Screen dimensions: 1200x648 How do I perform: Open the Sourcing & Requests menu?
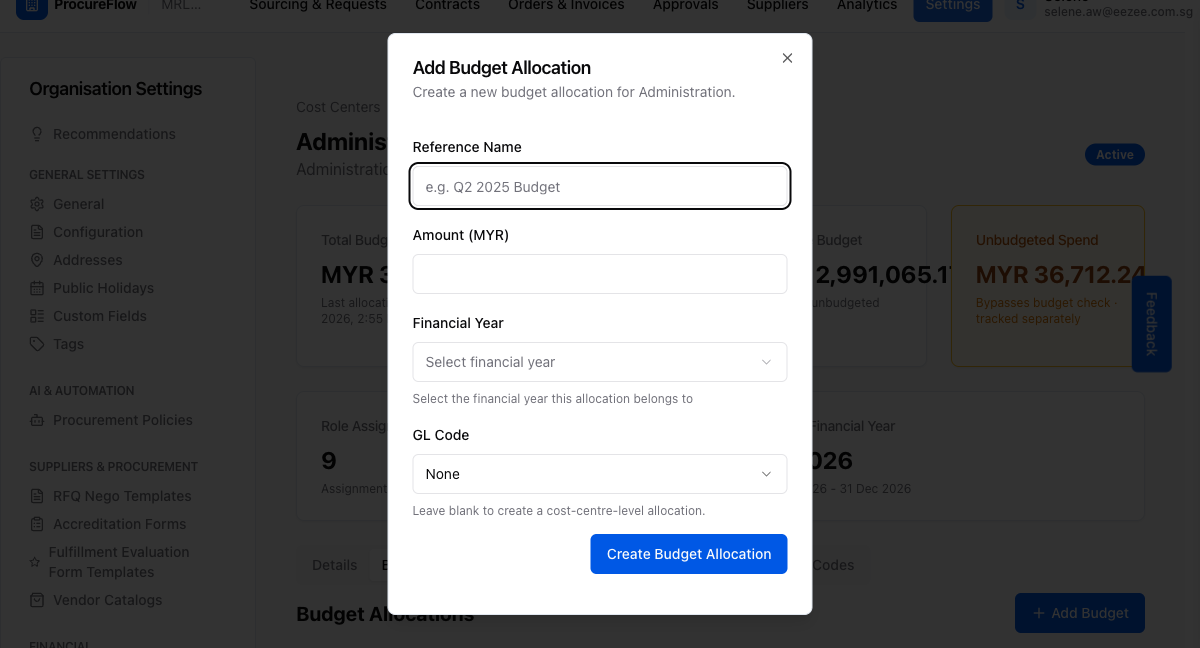[x=318, y=6]
